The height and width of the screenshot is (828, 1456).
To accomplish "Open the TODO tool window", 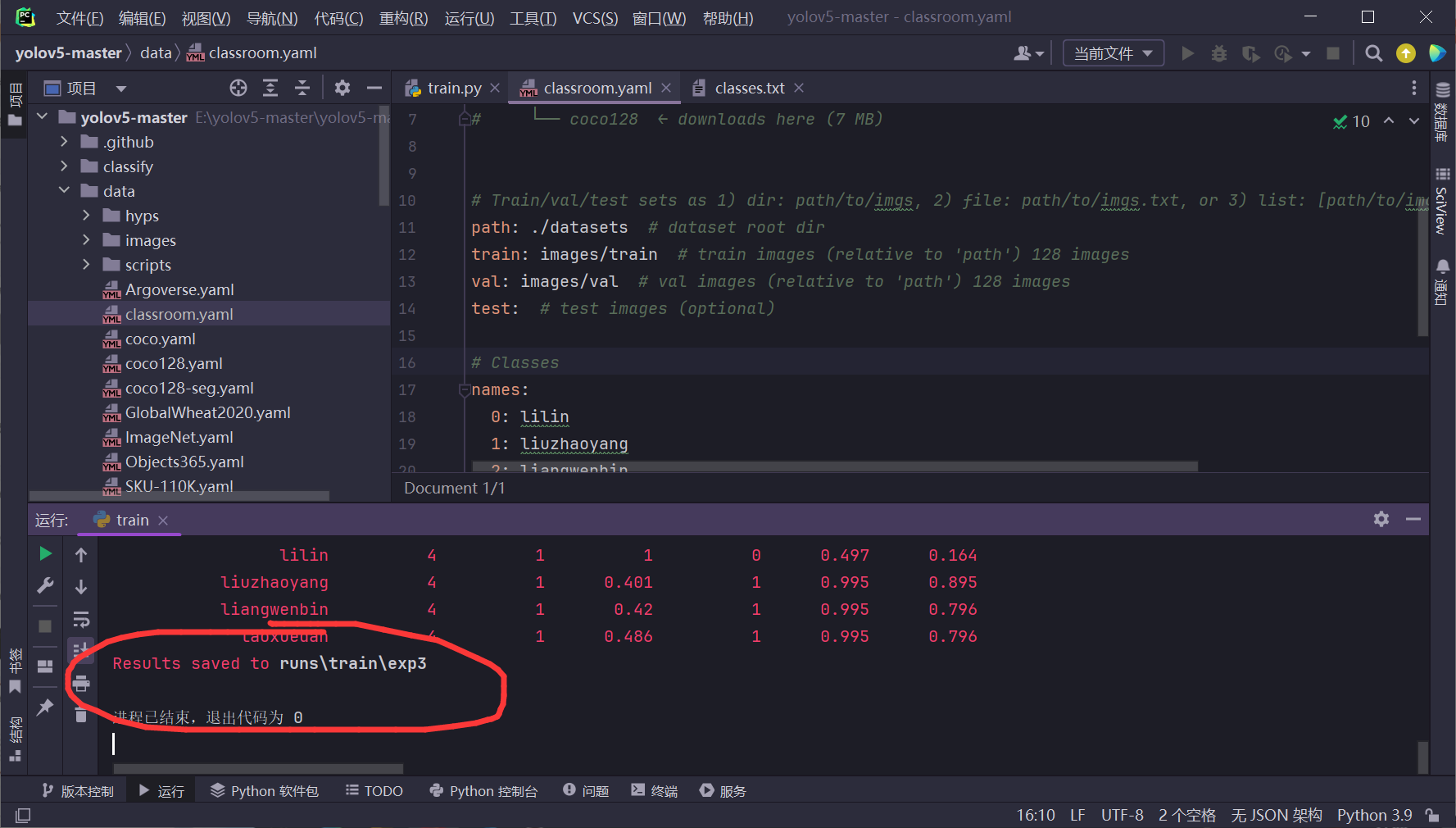I will [374, 790].
